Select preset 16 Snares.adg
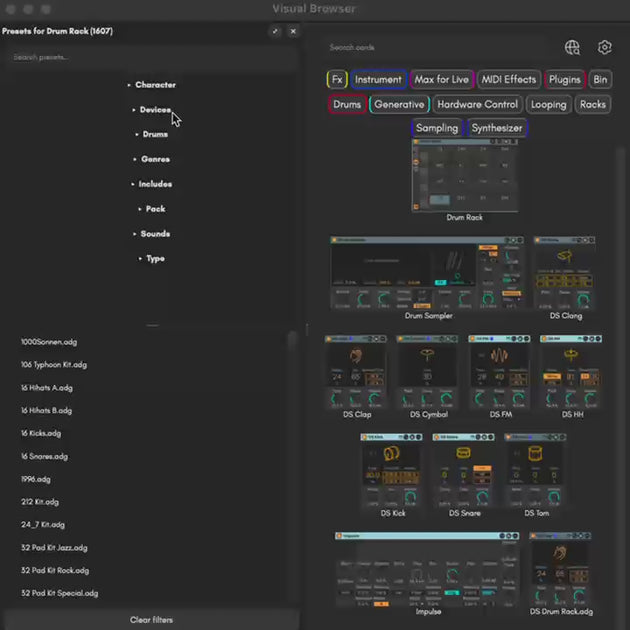 pyautogui.click(x=44, y=456)
